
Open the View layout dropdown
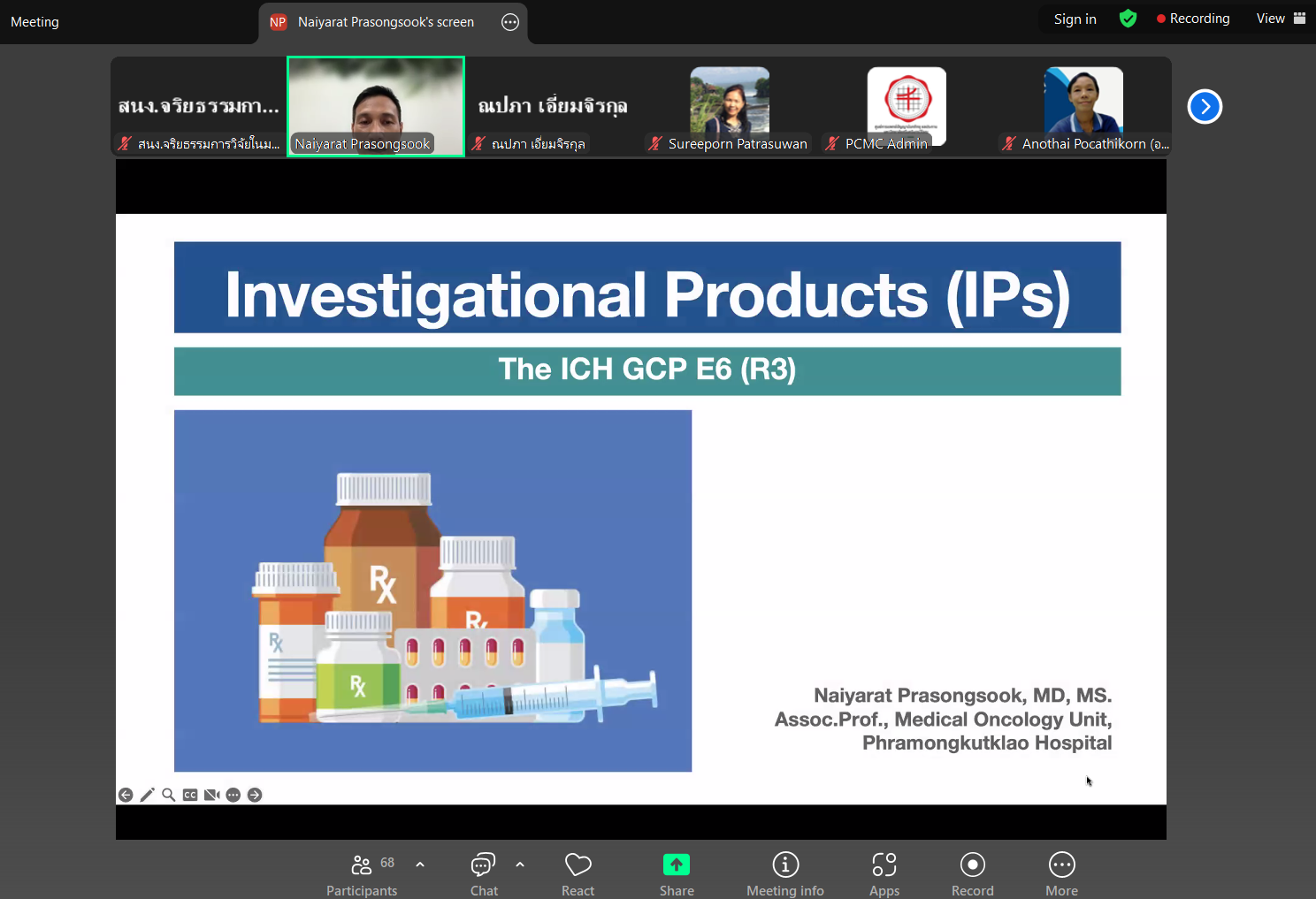pos(1280,19)
